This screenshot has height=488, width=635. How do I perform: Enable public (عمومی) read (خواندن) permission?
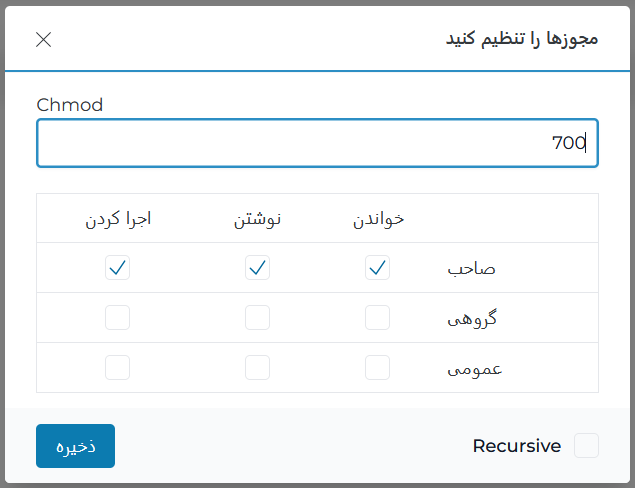pyautogui.click(x=377, y=368)
